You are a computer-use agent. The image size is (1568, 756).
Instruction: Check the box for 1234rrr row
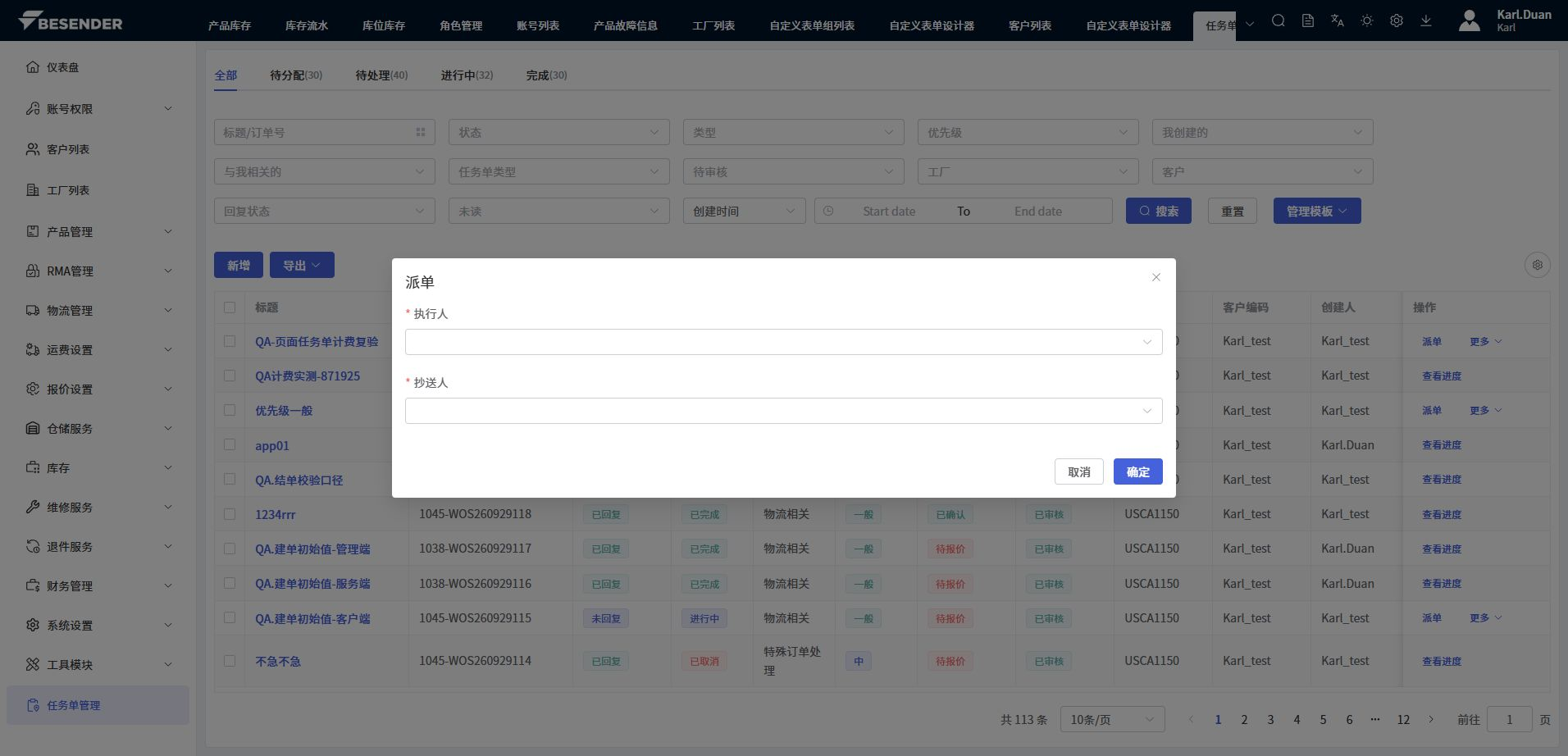click(x=230, y=514)
